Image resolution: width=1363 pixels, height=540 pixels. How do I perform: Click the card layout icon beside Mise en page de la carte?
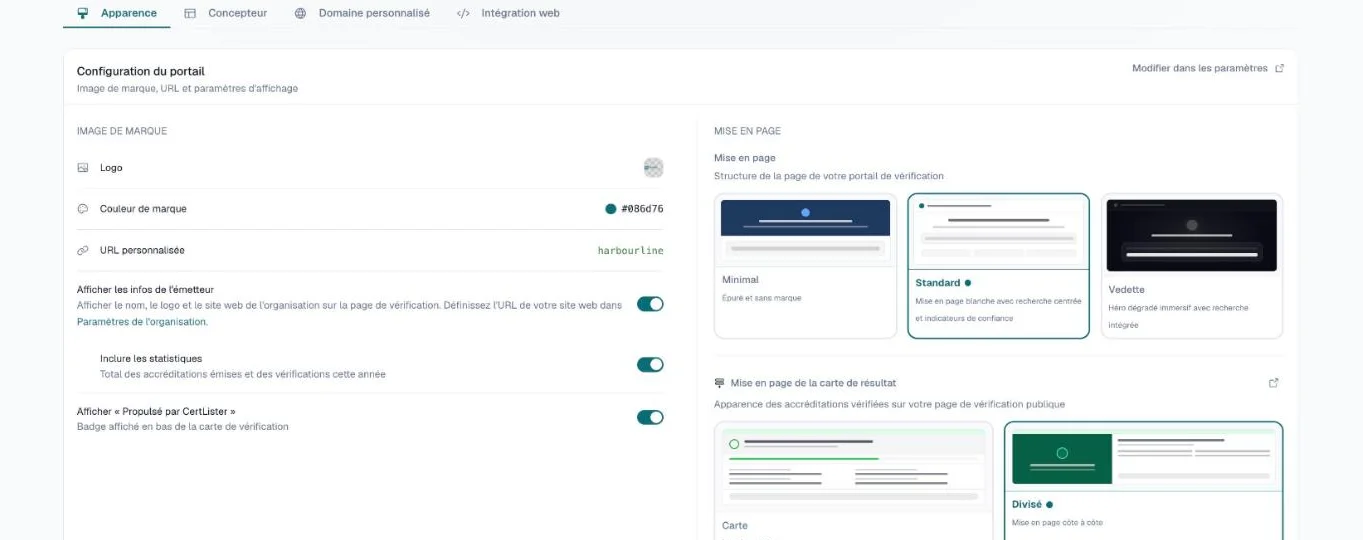[719, 383]
